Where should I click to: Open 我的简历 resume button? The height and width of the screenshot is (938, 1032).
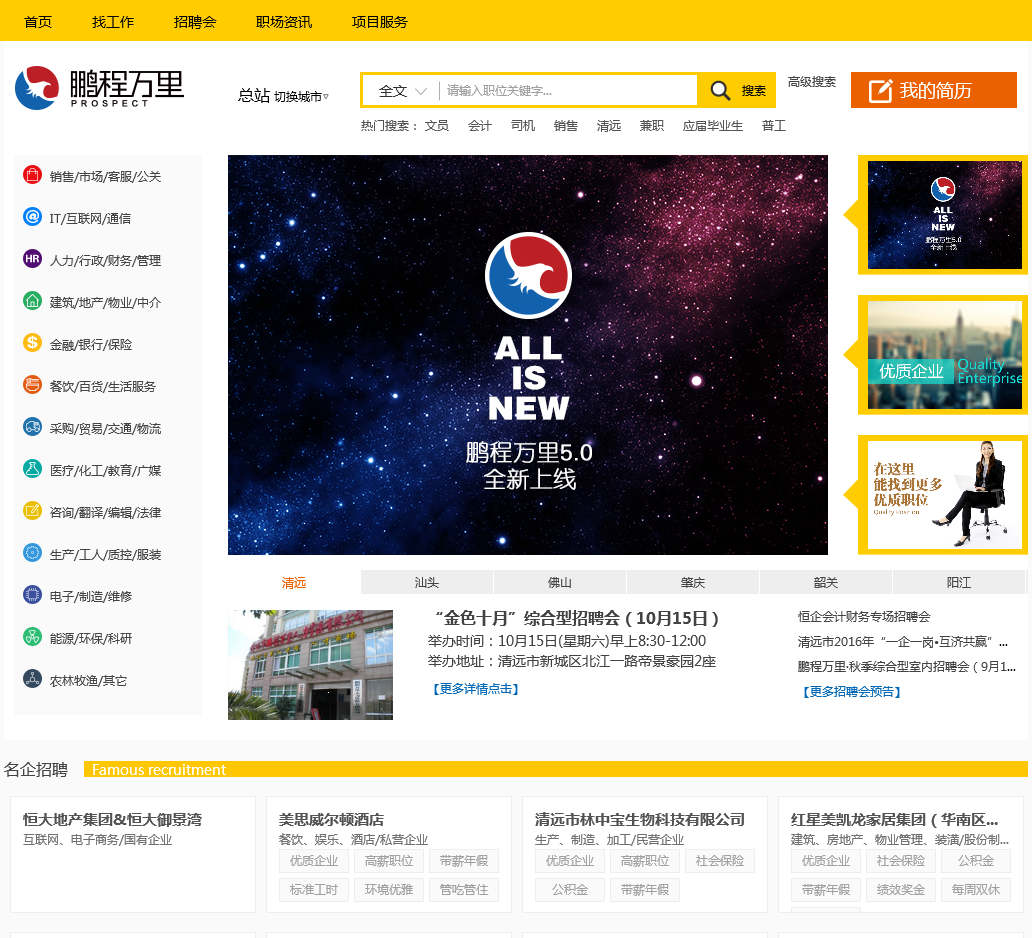click(x=933, y=90)
